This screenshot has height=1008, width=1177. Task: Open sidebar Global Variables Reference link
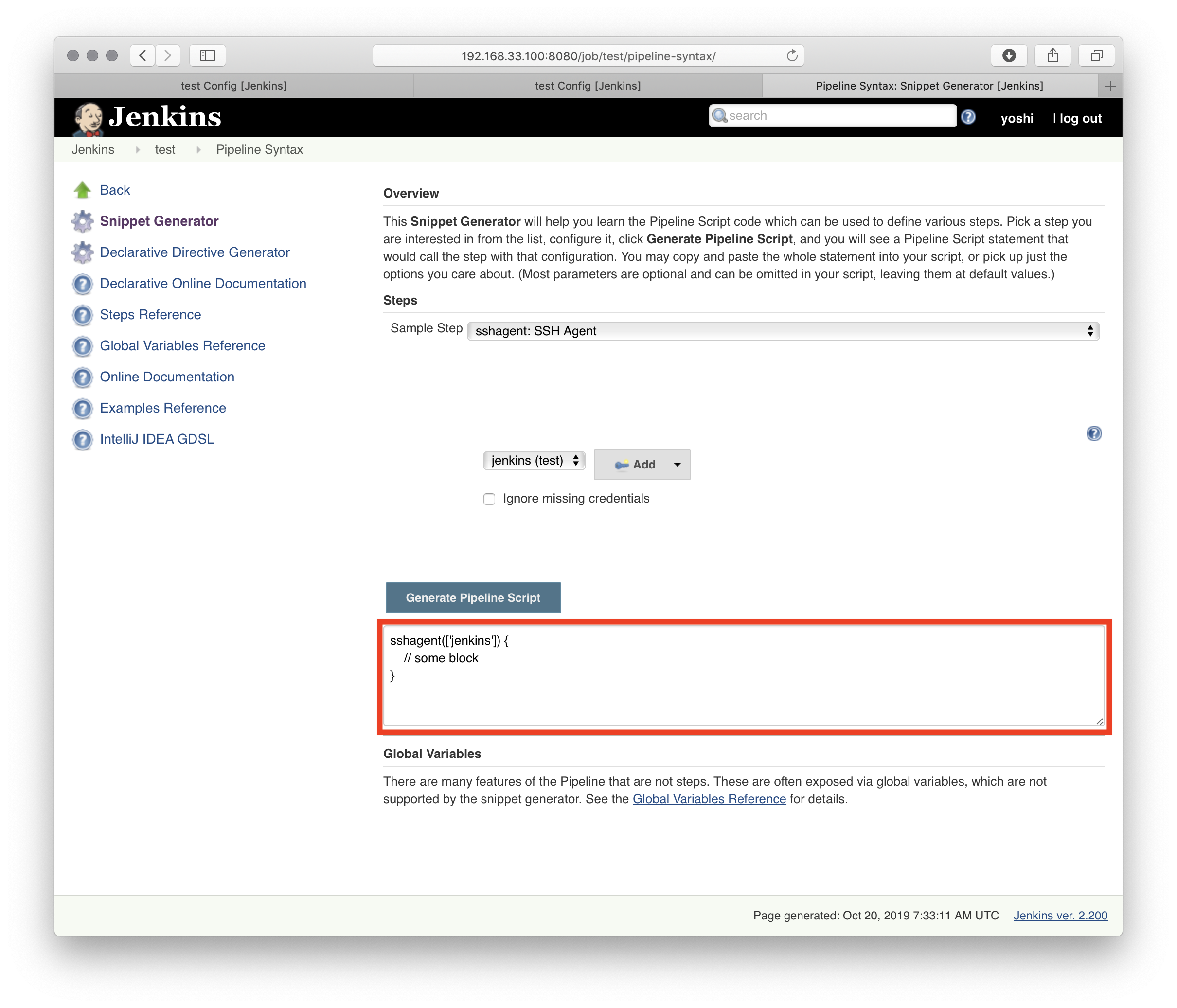pyautogui.click(x=182, y=346)
